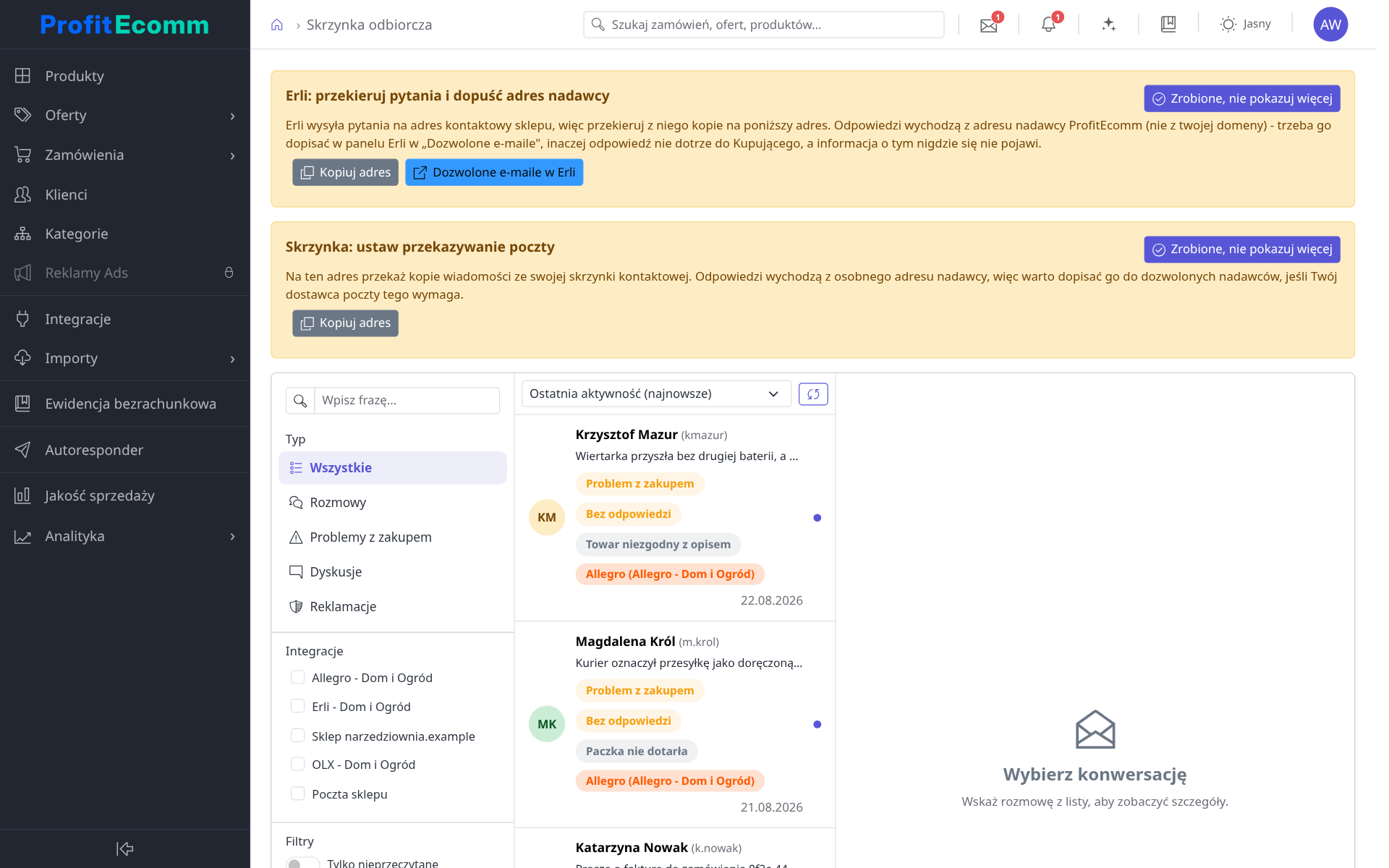Click Kopiuj adres in the Skrzynka notice
This screenshot has width=1389, height=868.
[x=345, y=323]
